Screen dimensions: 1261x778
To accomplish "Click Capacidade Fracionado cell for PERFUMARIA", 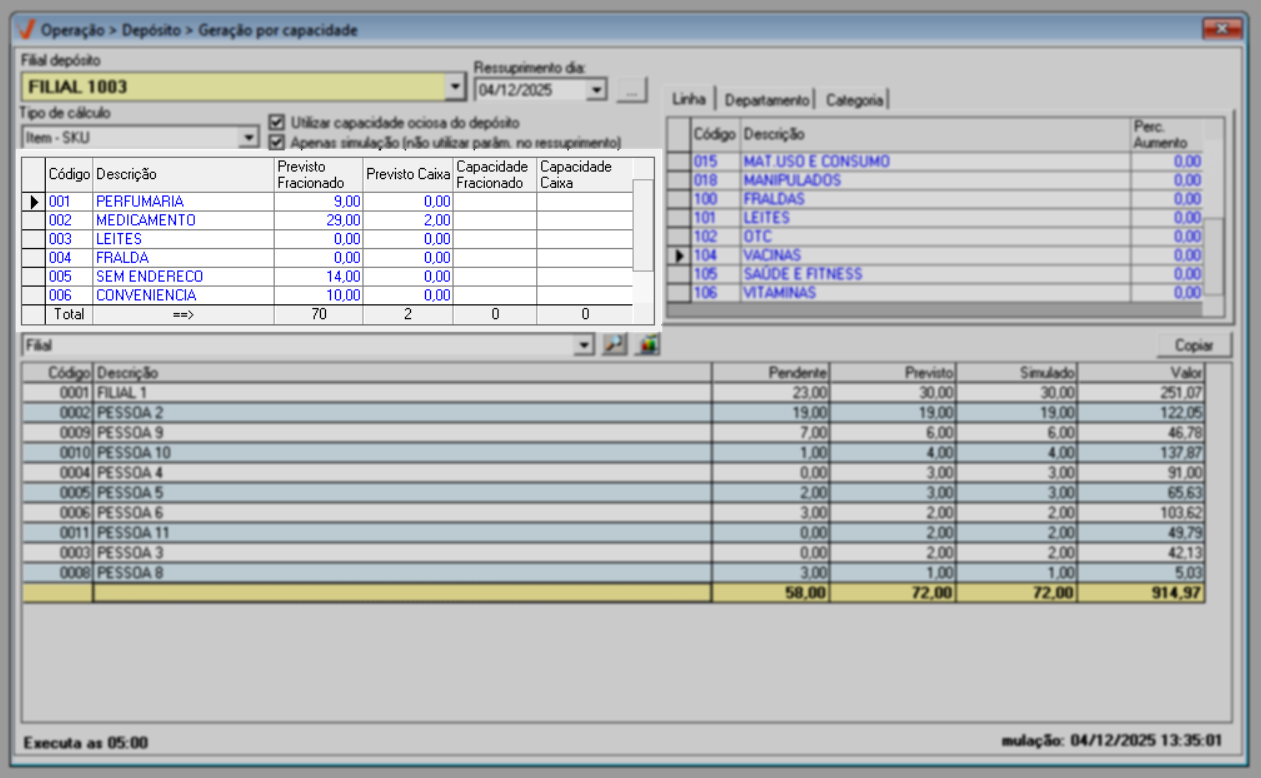I will pyautogui.click(x=494, y=201).
